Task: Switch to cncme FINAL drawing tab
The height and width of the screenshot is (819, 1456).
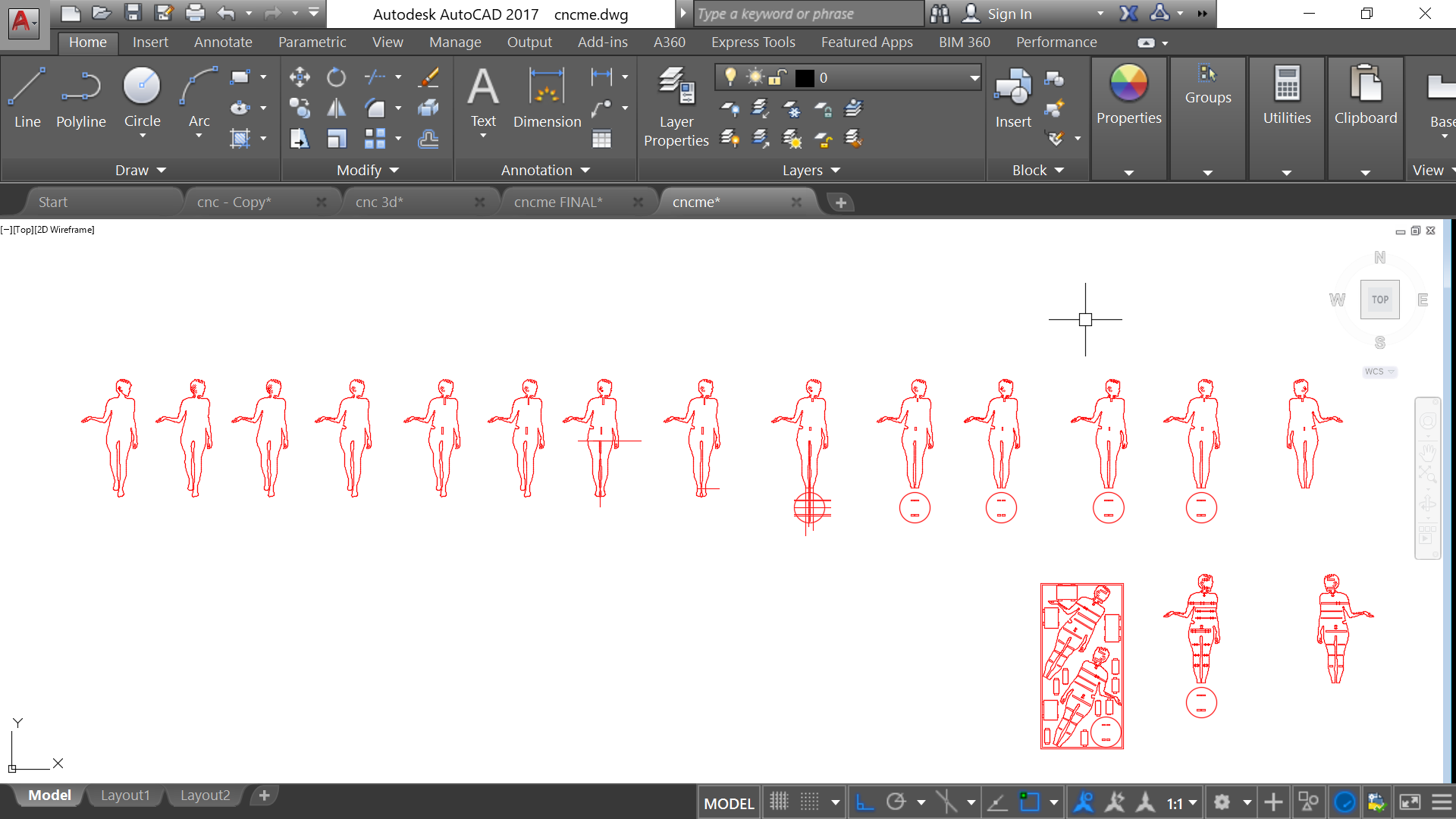Action: (x=558, y=202)
